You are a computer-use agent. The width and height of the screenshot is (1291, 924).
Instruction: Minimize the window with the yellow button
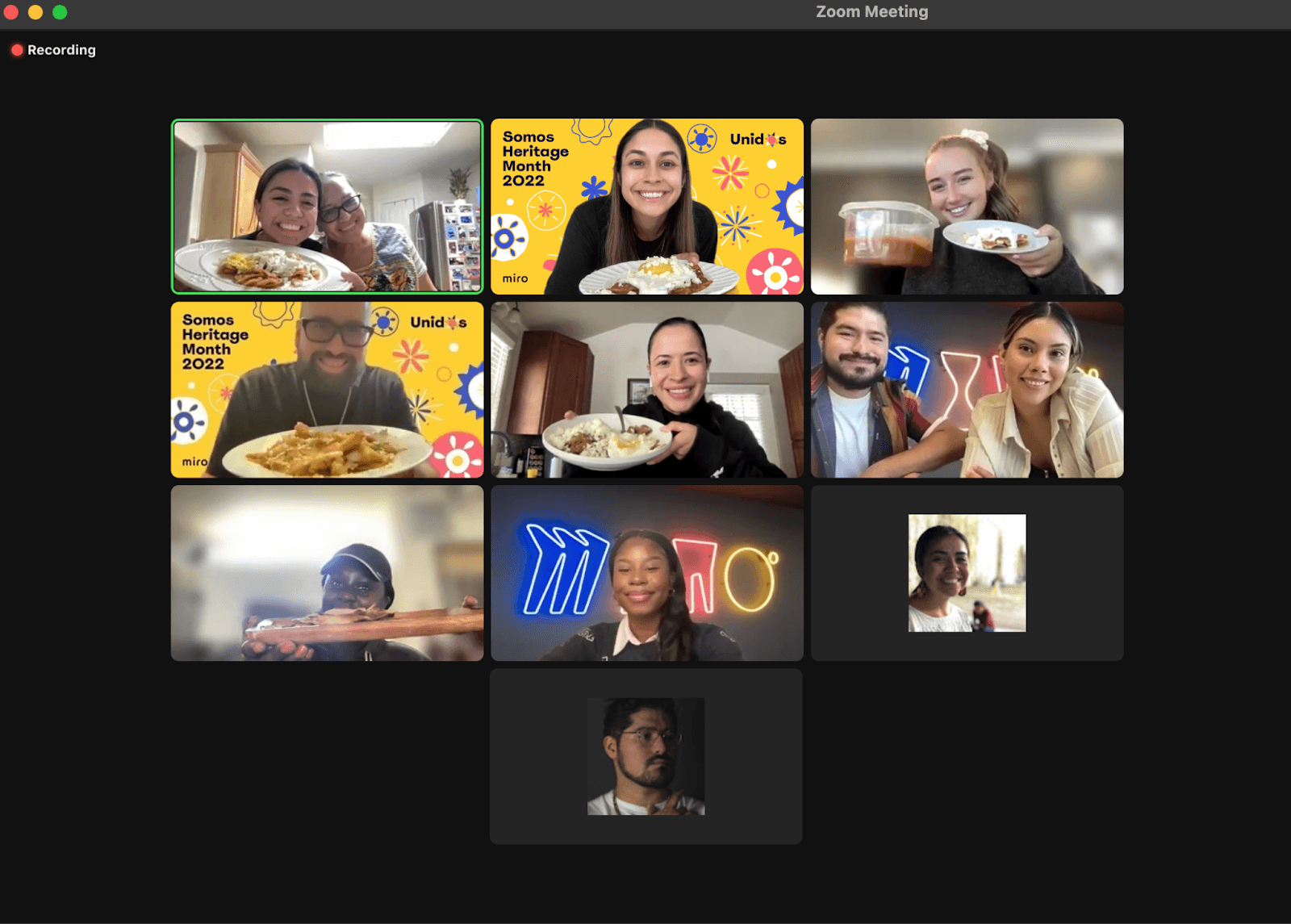coord(36,12)
